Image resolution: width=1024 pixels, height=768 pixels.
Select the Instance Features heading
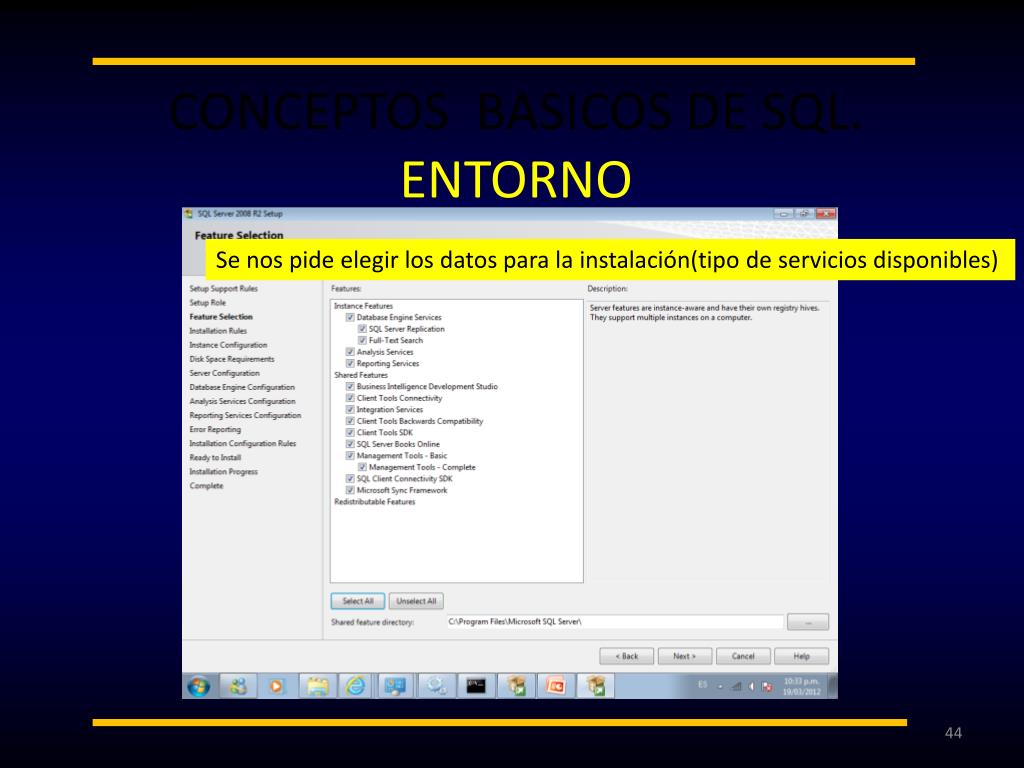(364, 306)
